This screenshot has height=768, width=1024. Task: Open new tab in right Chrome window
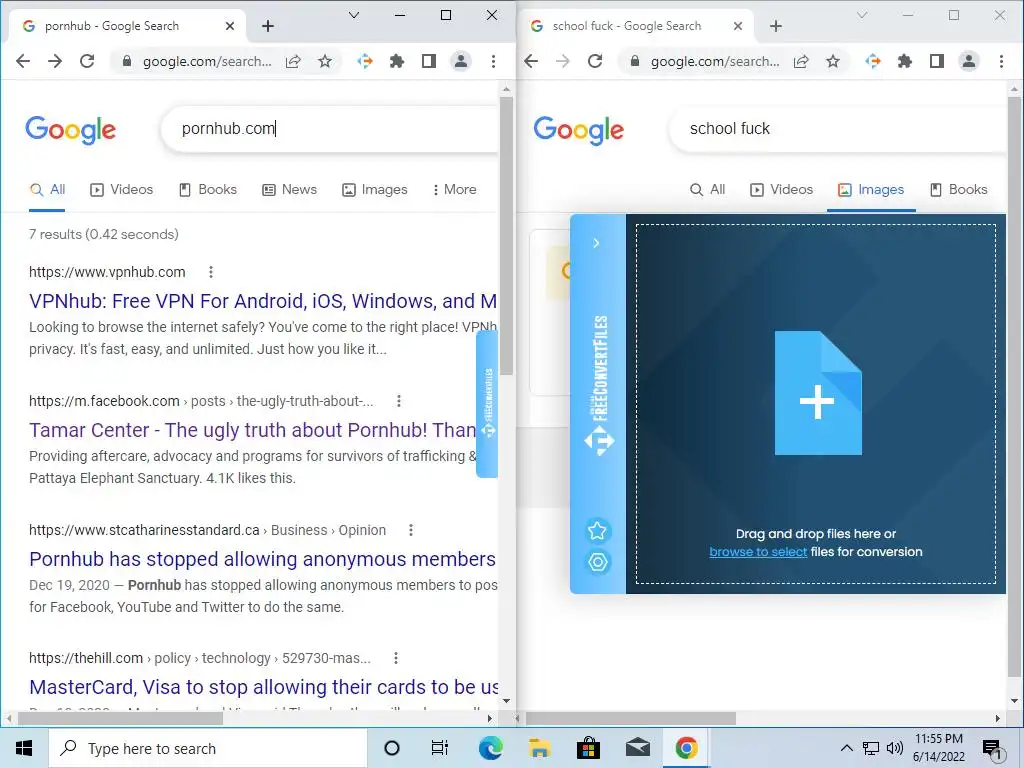pyautogui.click(x=776, y=26)
